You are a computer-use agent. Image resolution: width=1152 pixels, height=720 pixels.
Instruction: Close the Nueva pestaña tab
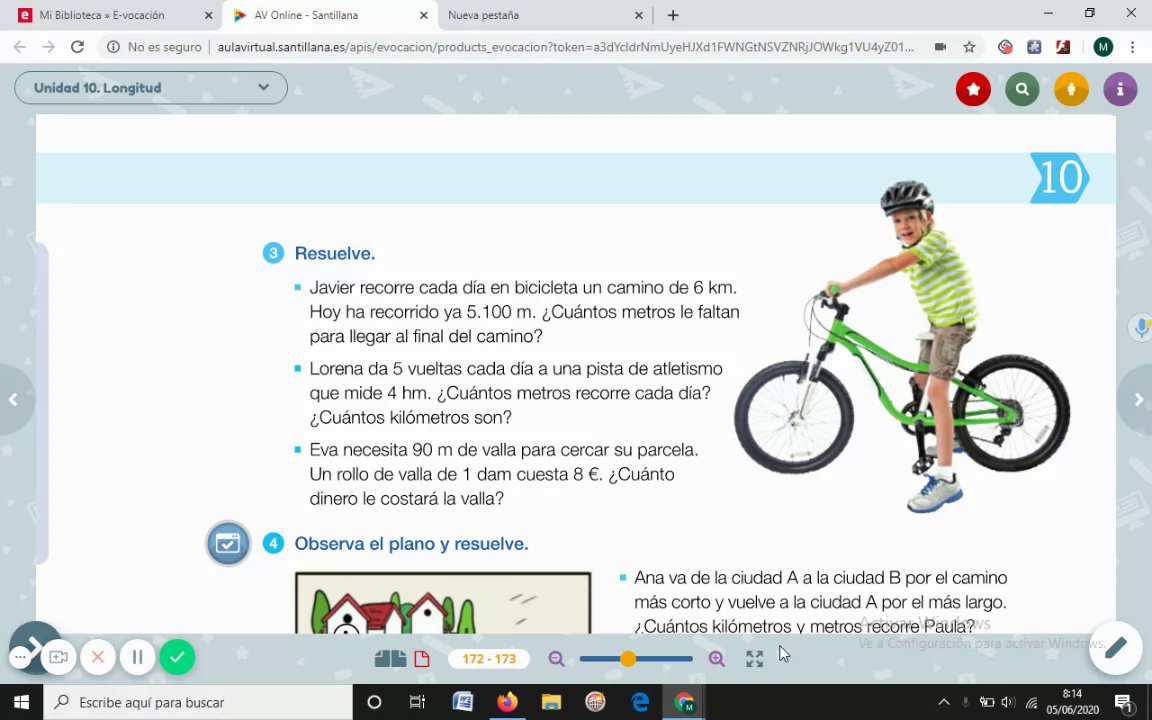(x=638, y=15)
